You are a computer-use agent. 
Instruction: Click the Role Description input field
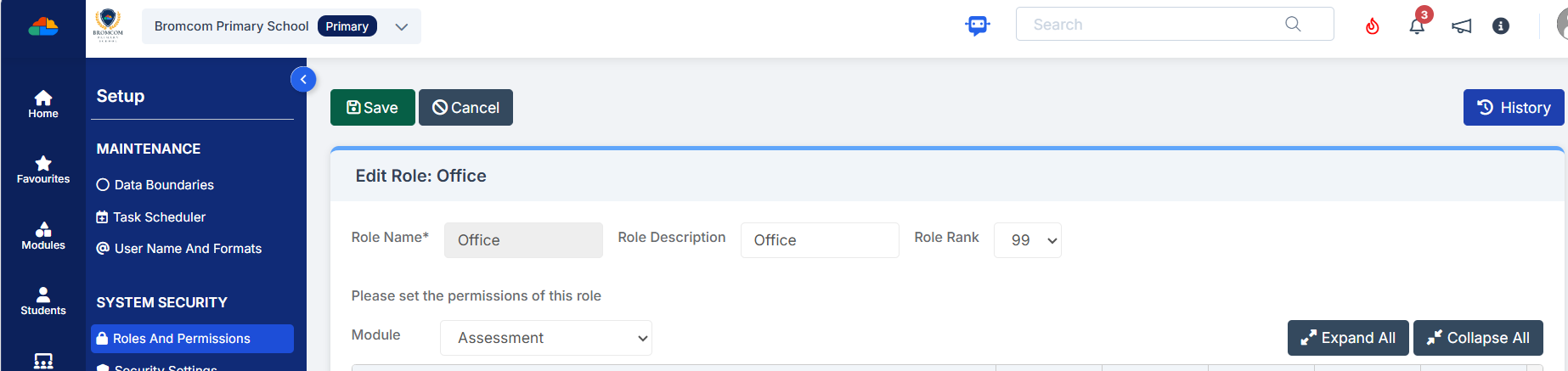[x=819, y=240]
